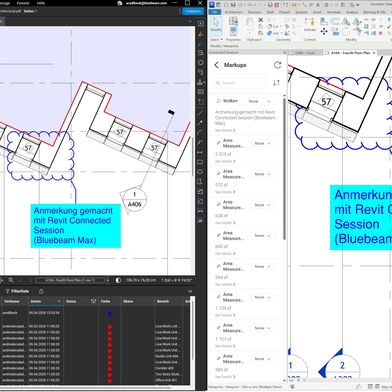Switch to the Annotate ribbon tab
The image size is (392, 392).
334,12
